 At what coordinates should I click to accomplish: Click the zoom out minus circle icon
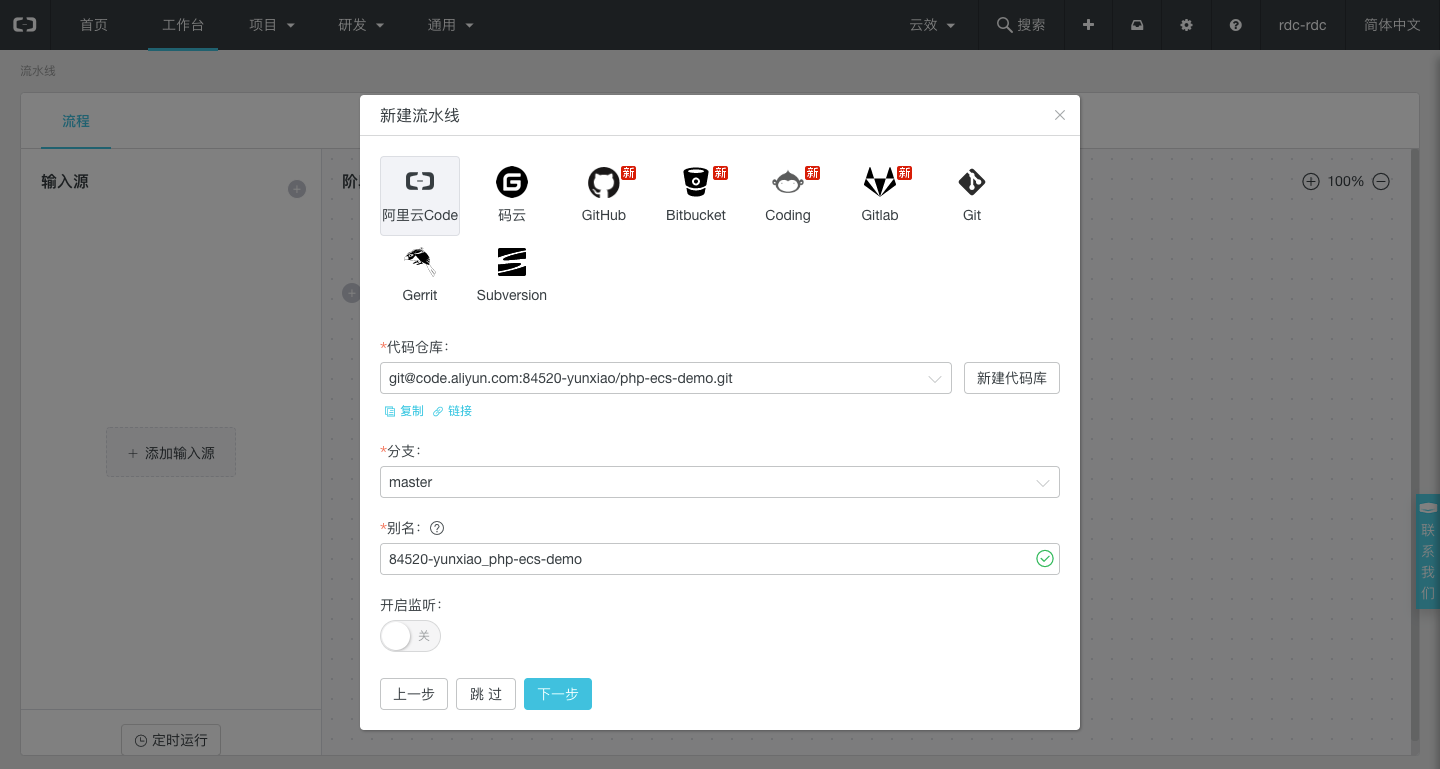1381,181
